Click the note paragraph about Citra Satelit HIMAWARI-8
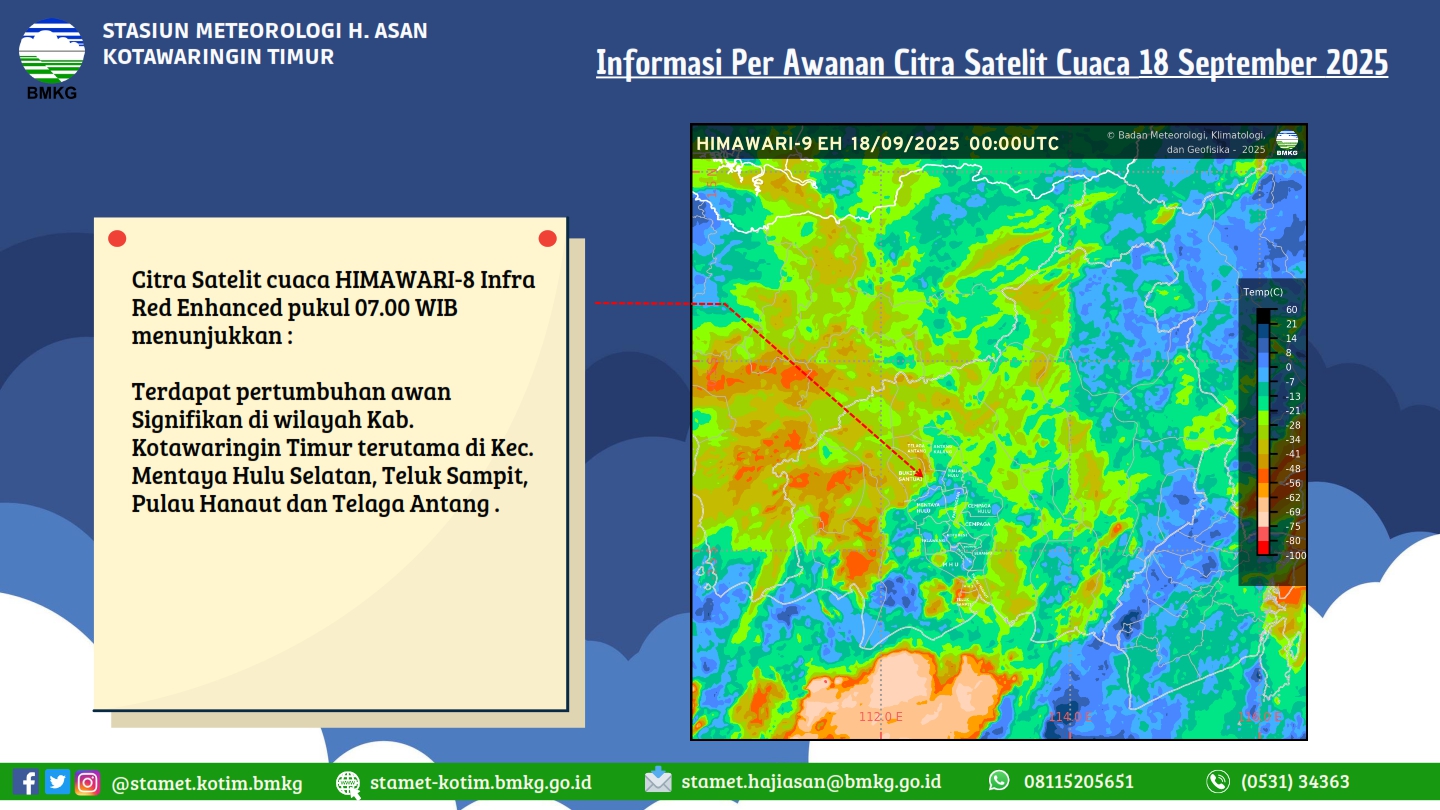 [333, 307]
